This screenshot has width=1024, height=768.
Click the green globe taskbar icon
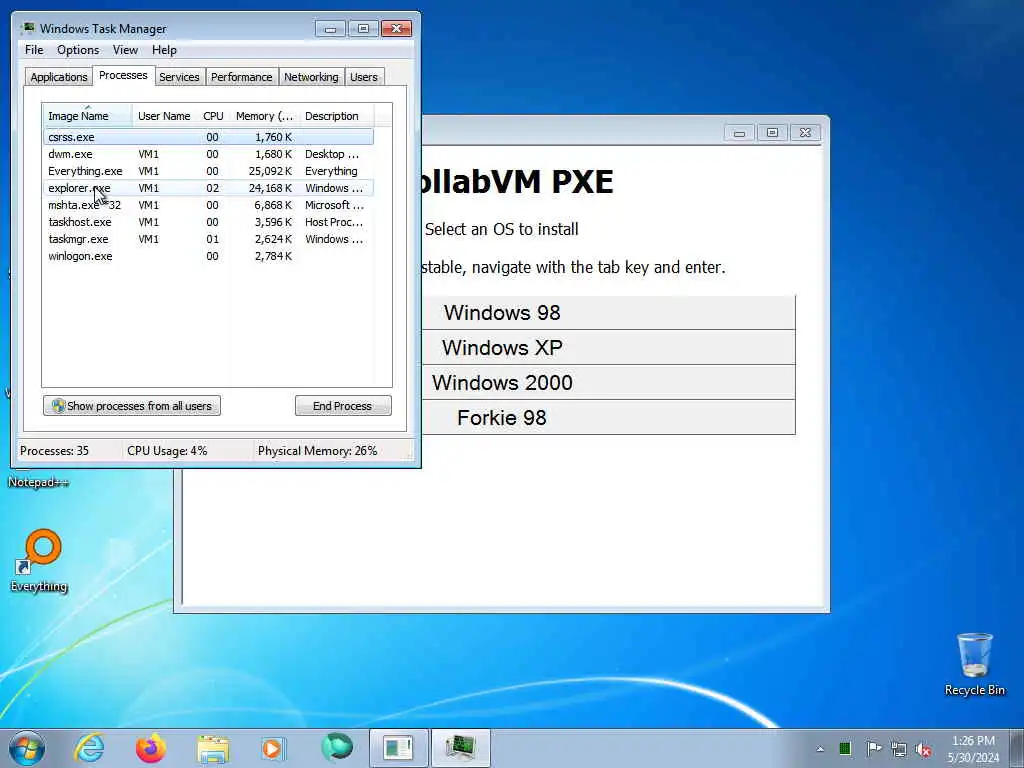pos(337,747)
